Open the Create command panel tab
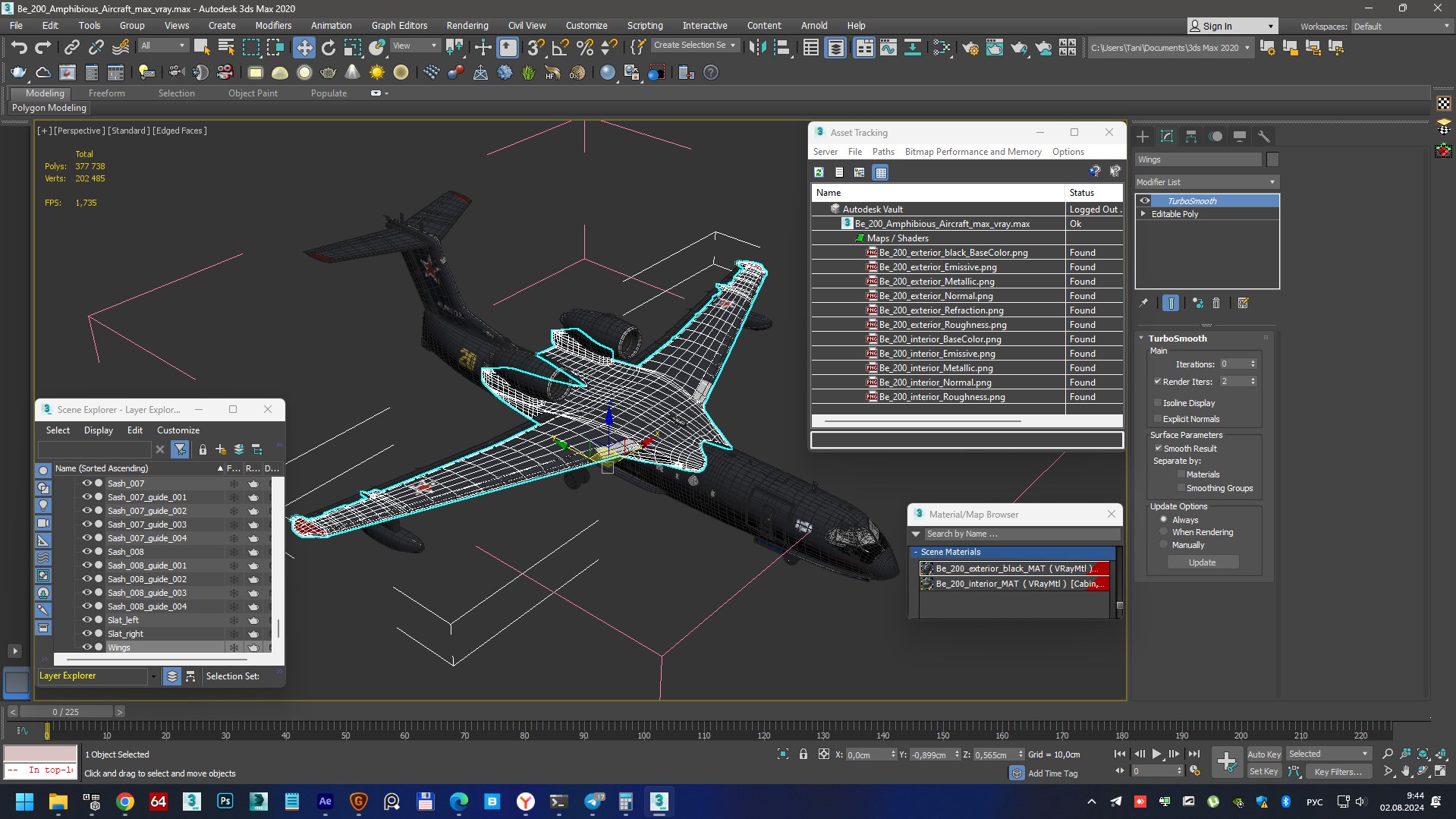Screen dimensions: 1456x819 click(x=1143, y=137)
